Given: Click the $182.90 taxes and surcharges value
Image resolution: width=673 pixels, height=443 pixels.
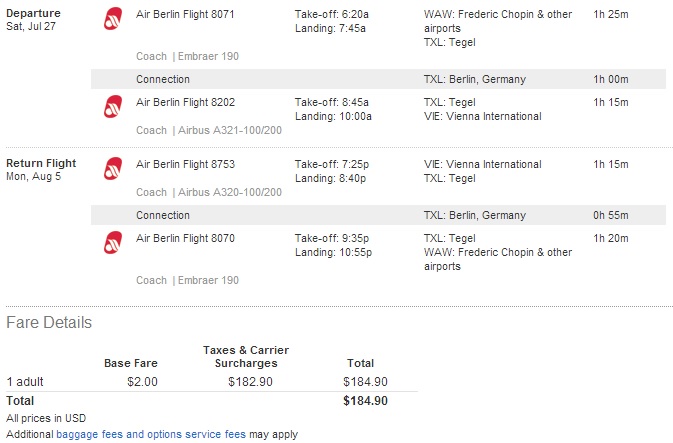Looking at the screenshot, I should coord(250,382).
